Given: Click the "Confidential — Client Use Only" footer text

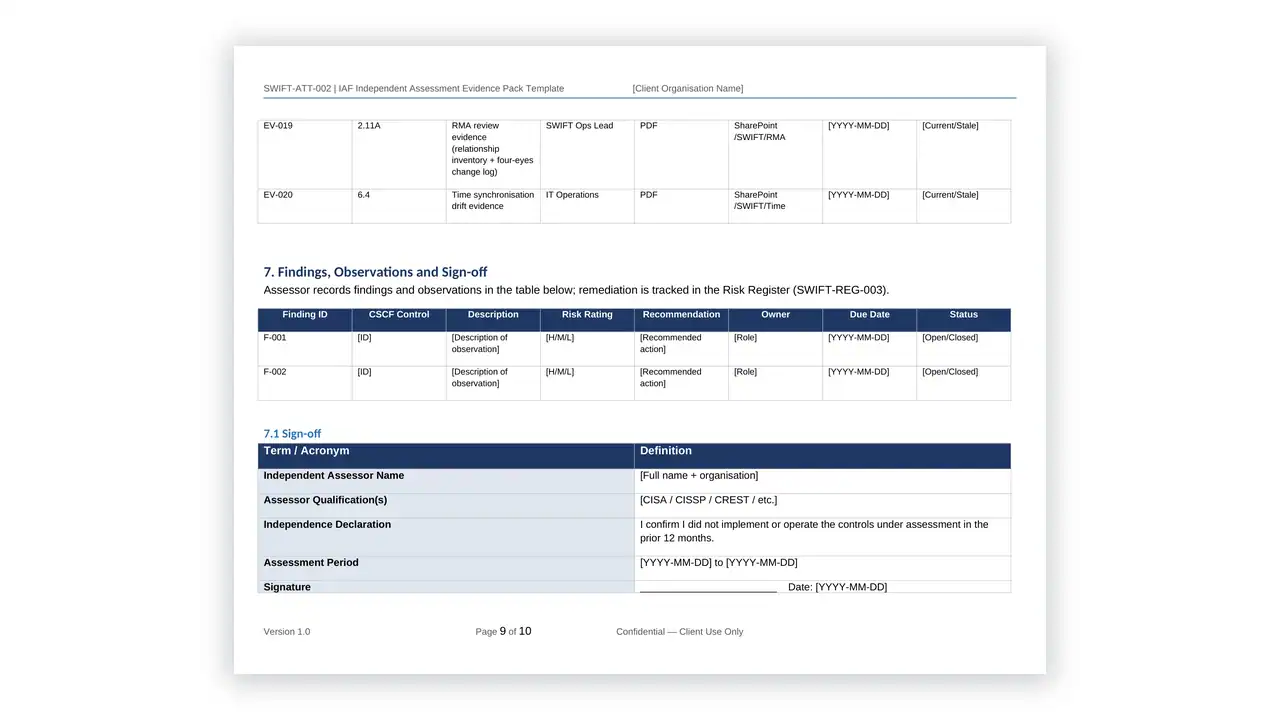Looking at the screenshot, I should (680, 632).
